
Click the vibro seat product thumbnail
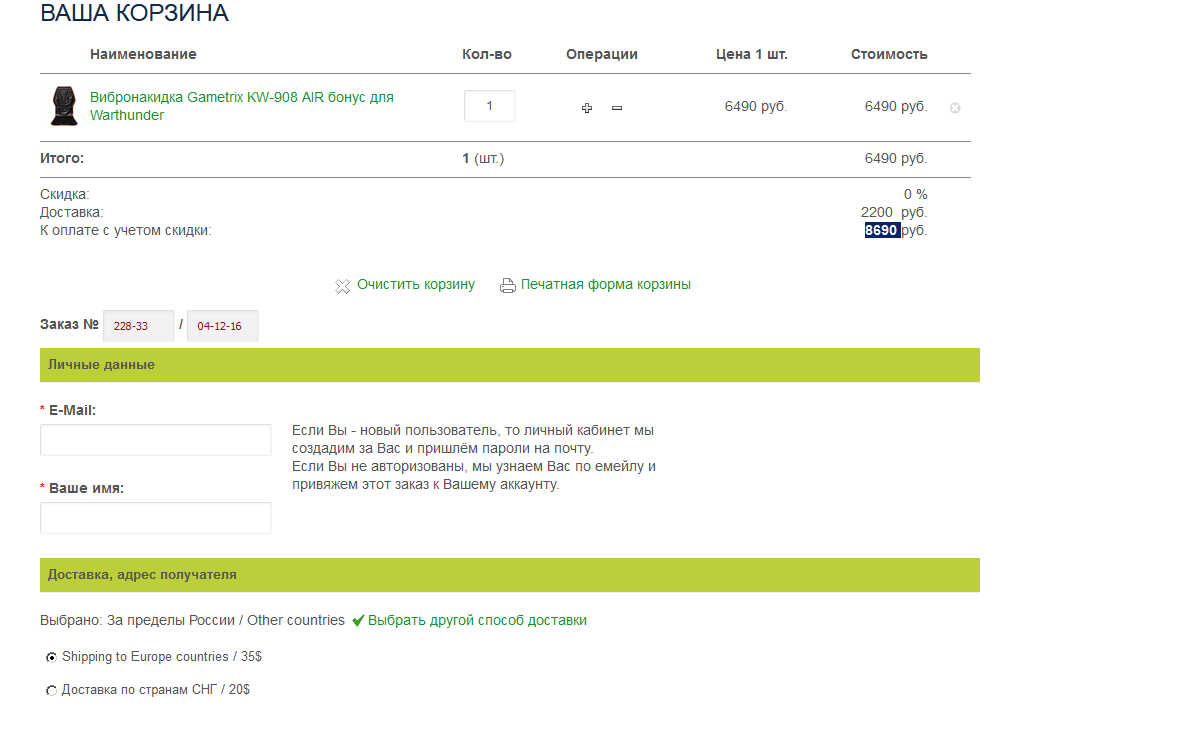point(64,106)
